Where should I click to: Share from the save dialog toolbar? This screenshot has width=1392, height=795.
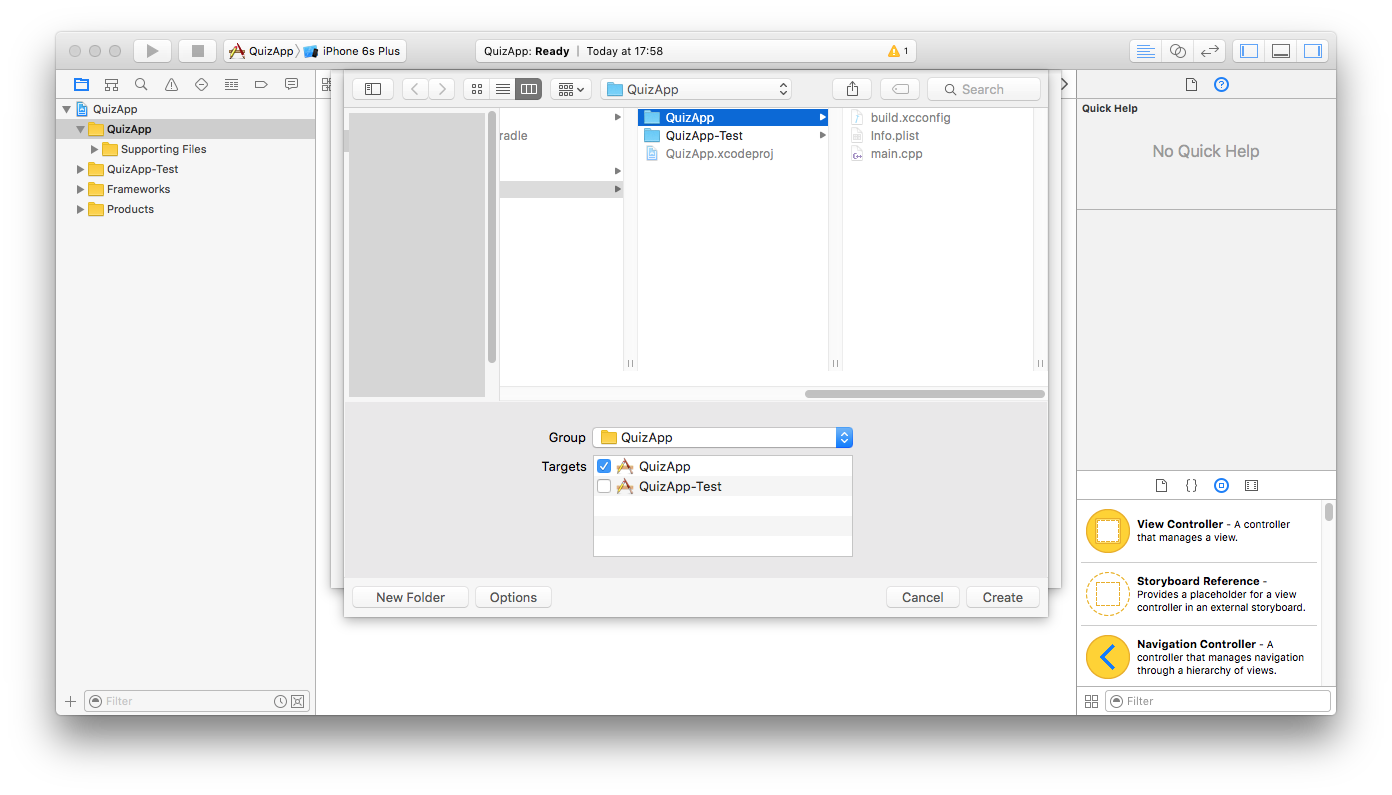852,89
